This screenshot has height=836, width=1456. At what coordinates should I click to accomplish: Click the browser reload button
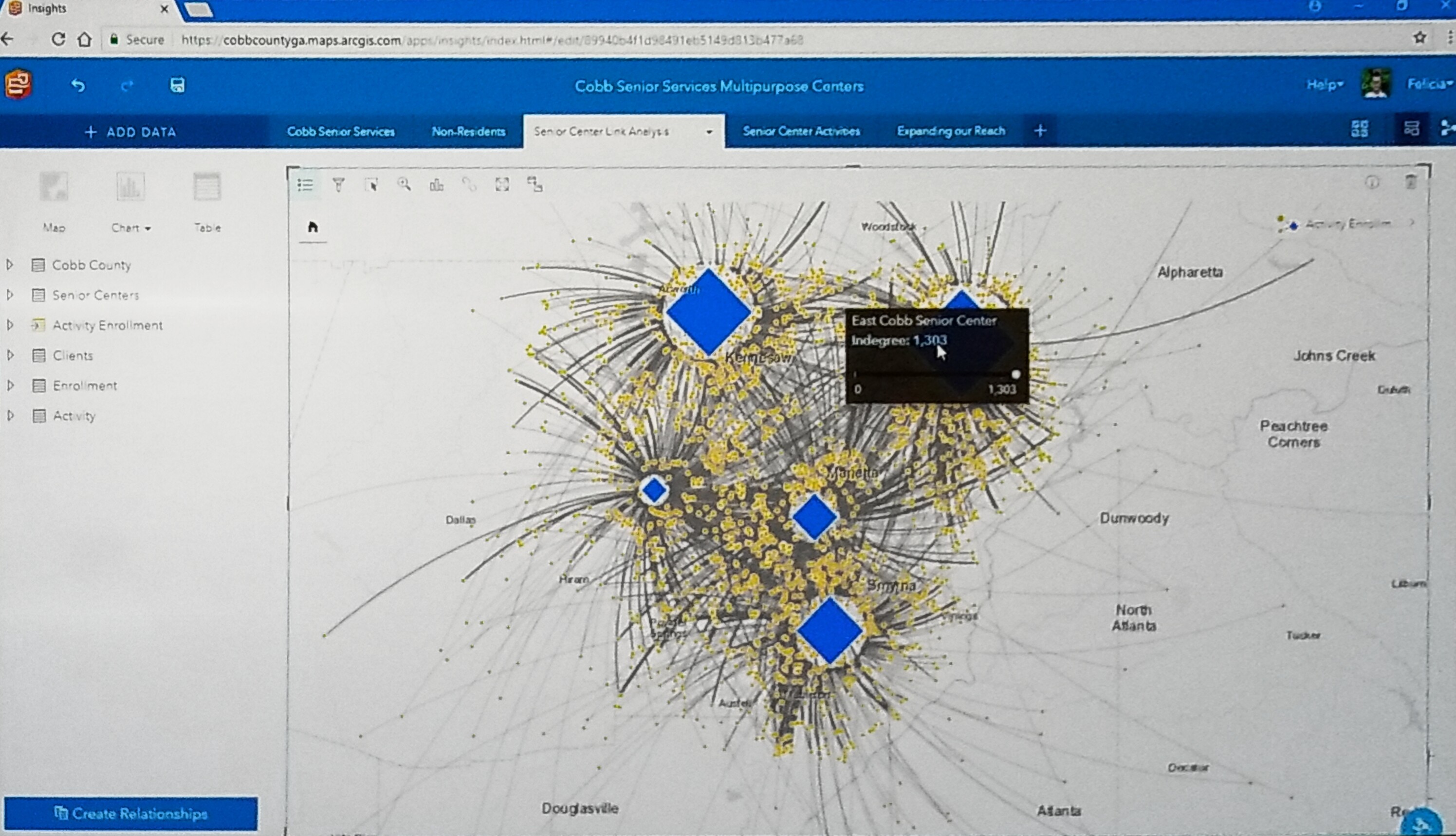[58, 39]
